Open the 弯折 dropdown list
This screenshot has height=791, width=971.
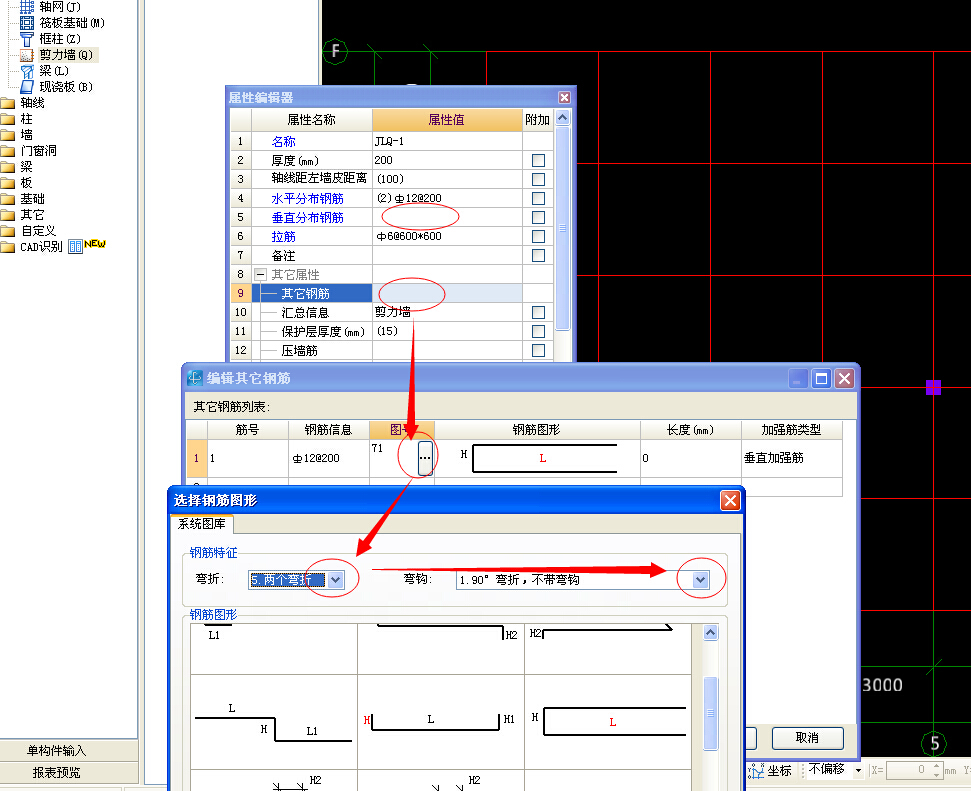[x=335, y=580]
